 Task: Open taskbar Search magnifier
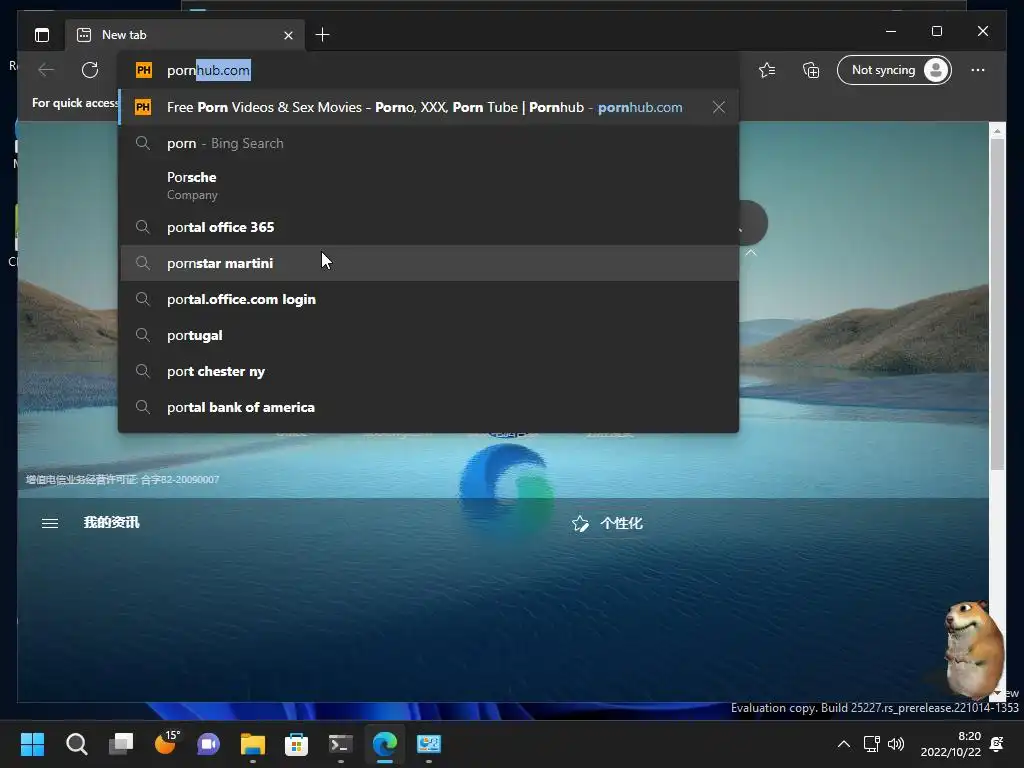pos(76,744)
